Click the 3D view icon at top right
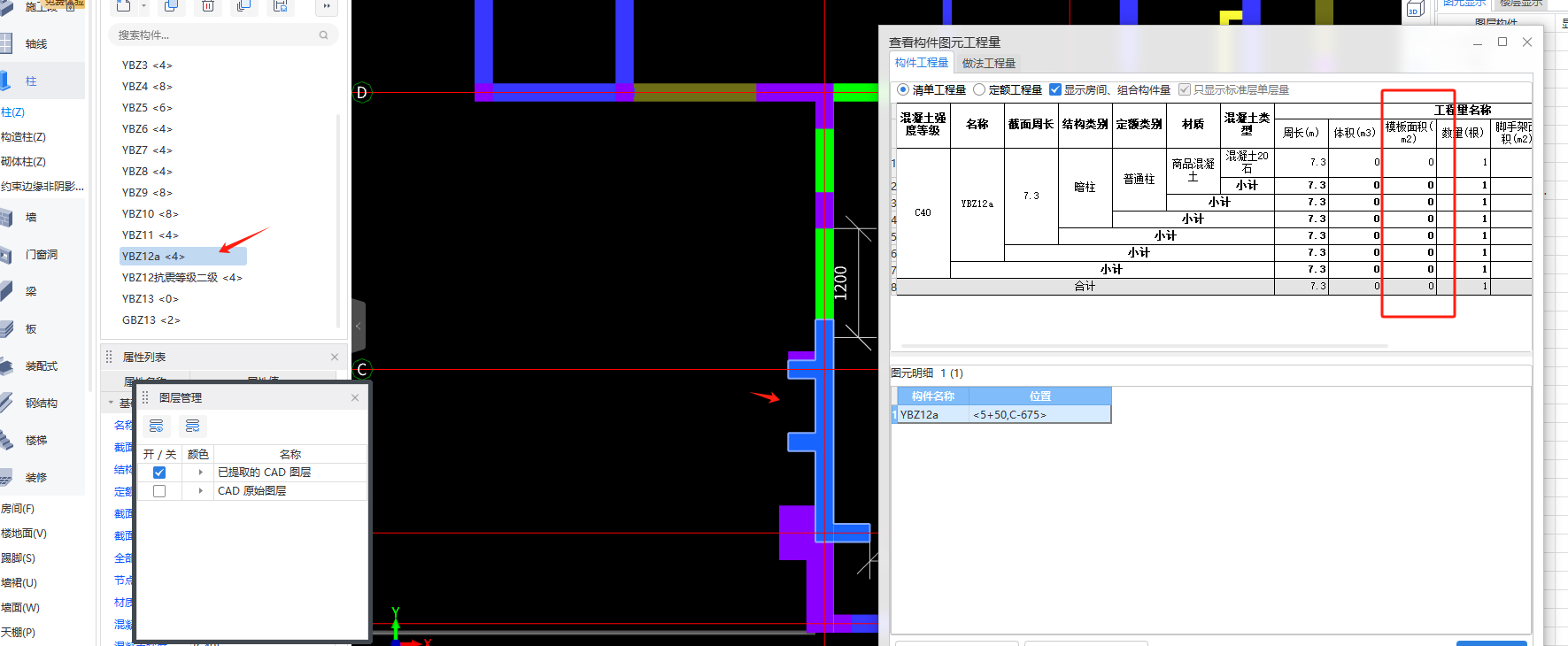Viewport: 1568px width, 646px height. point(1415,9)
